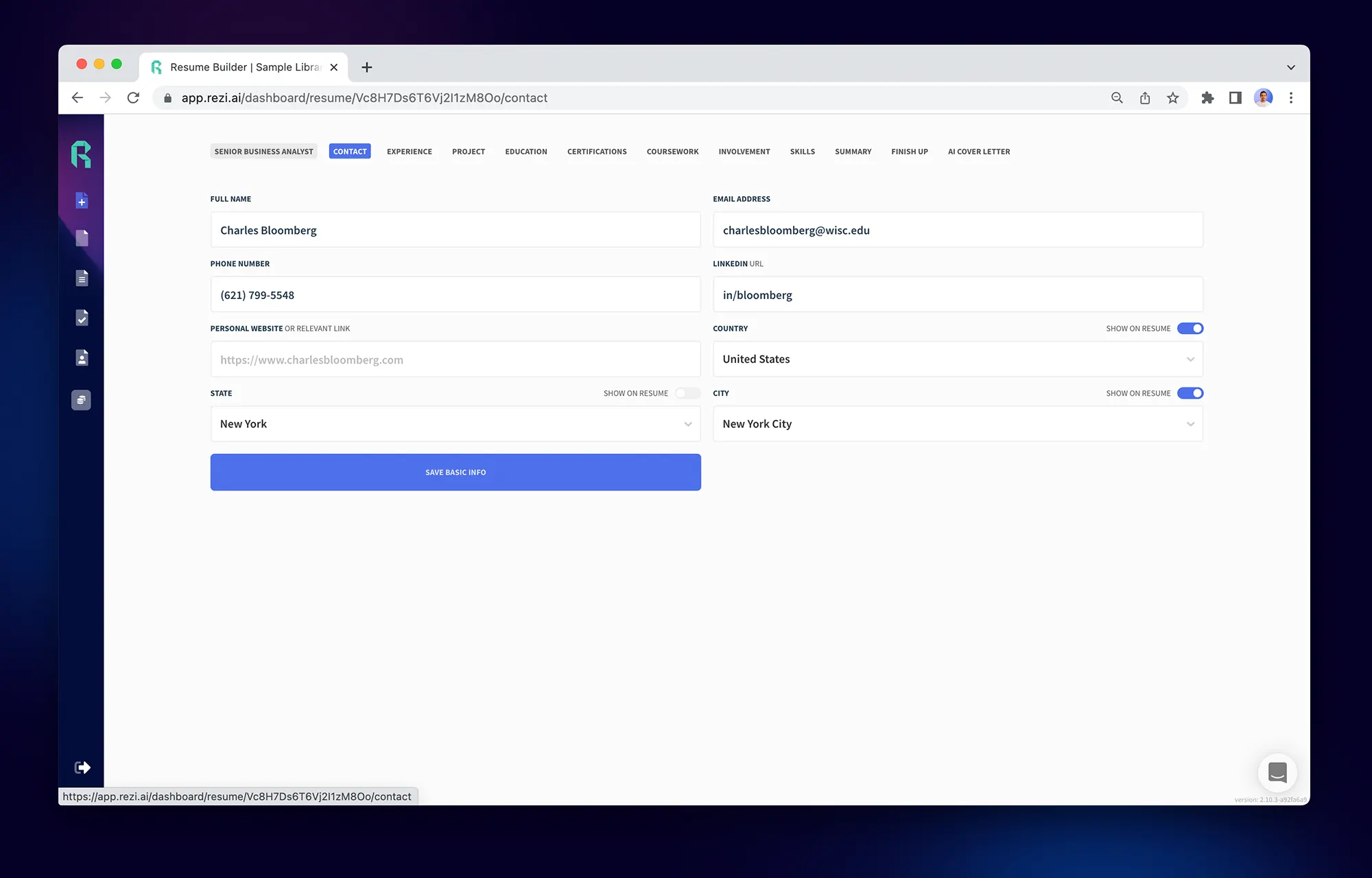Enable Show on Resume for State

click(687, 393)
